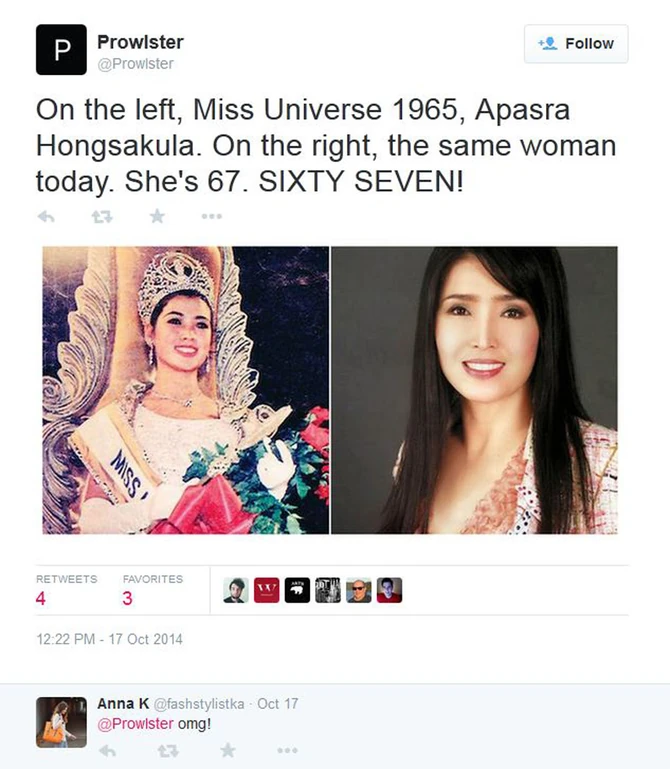
Task: Favorite Anna K's omg reply
Action: point(228,750)
